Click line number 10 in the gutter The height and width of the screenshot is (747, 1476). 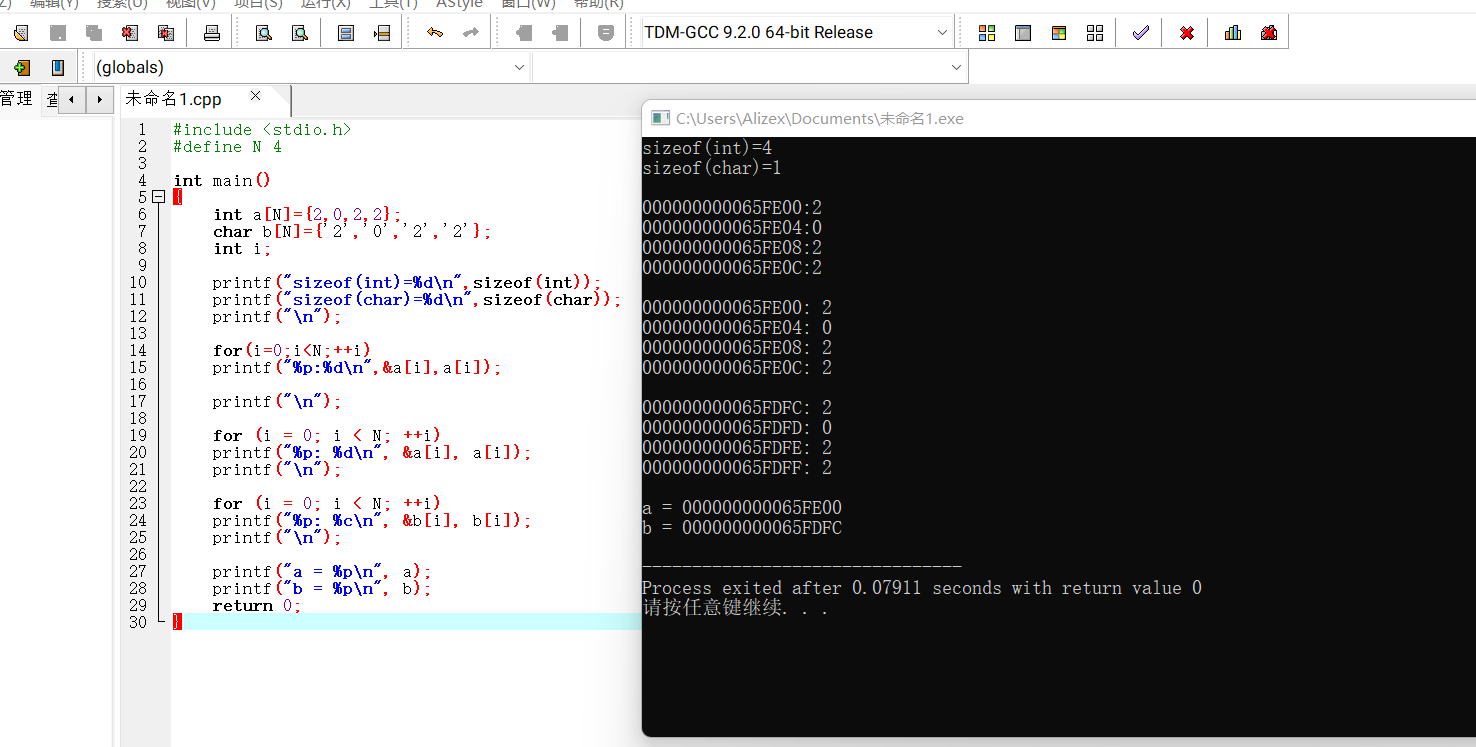(137, 283)
